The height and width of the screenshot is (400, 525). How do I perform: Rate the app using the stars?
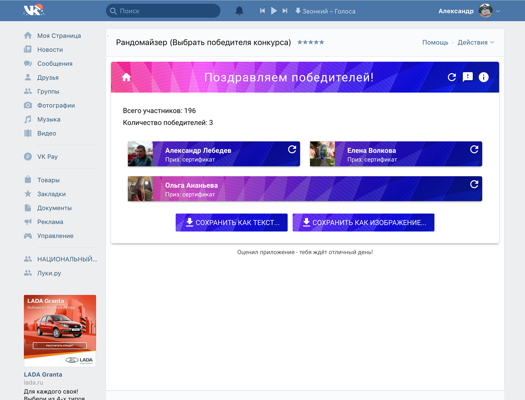pos(310,42)
